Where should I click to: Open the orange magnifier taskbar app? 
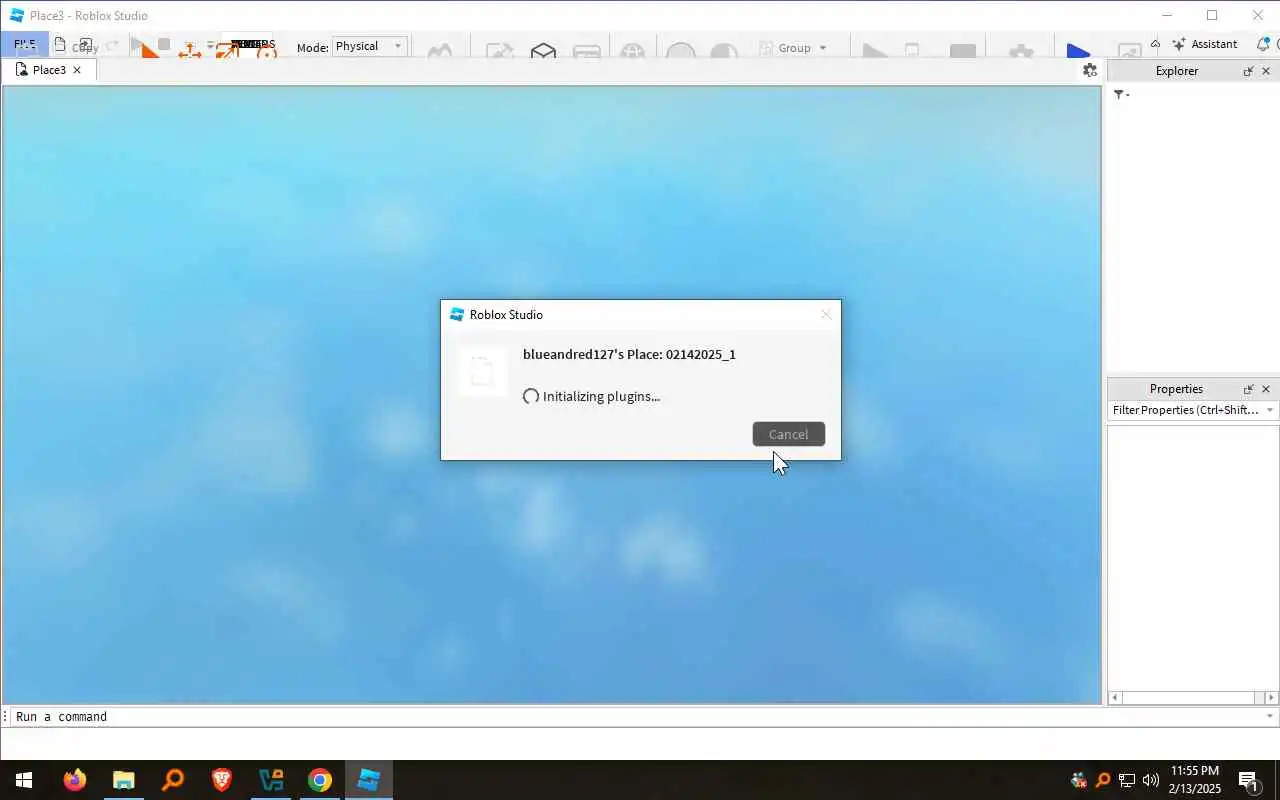(x=172, y=780)
